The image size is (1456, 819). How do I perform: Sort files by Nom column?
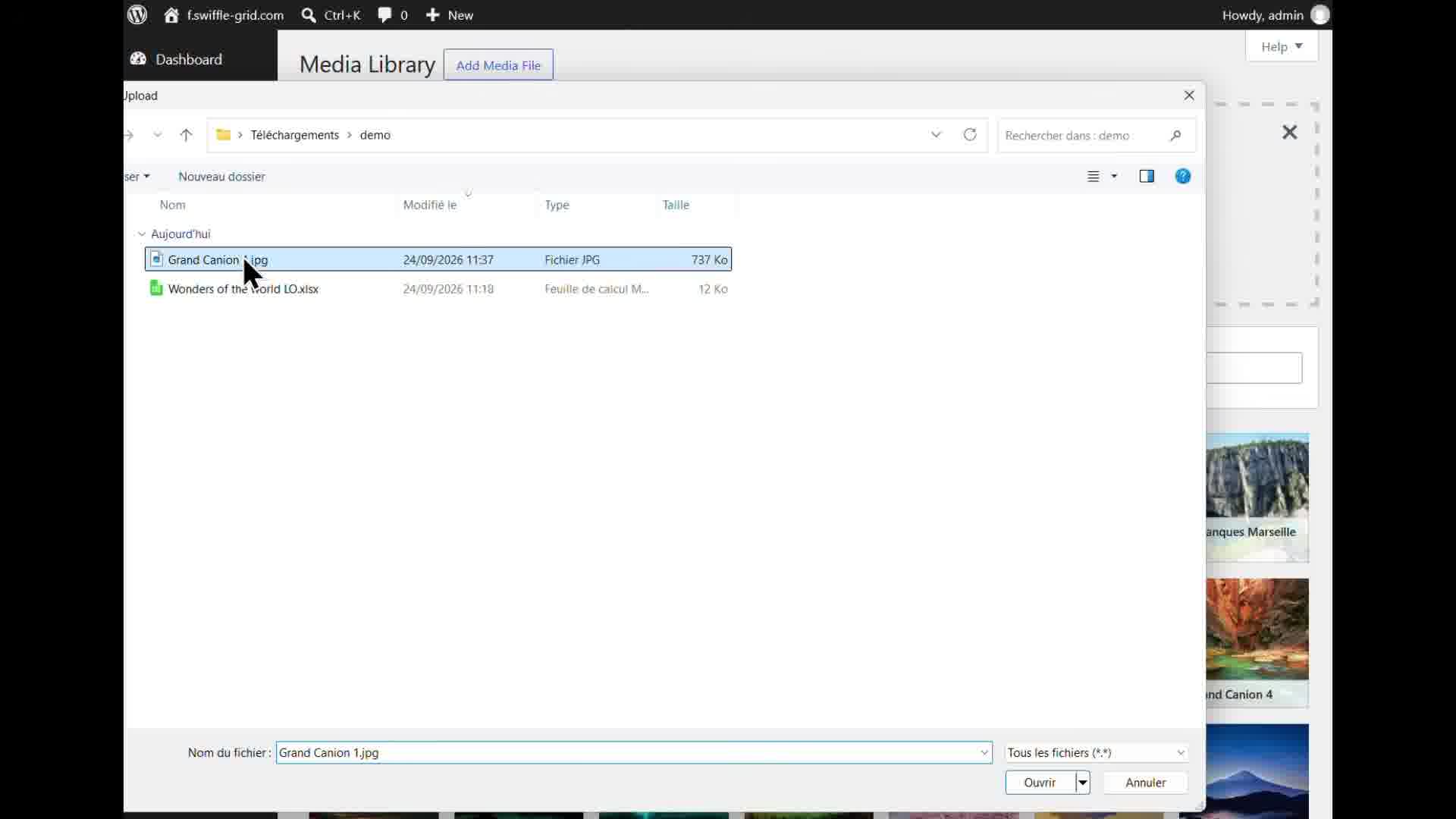click(x=173, y=205)
